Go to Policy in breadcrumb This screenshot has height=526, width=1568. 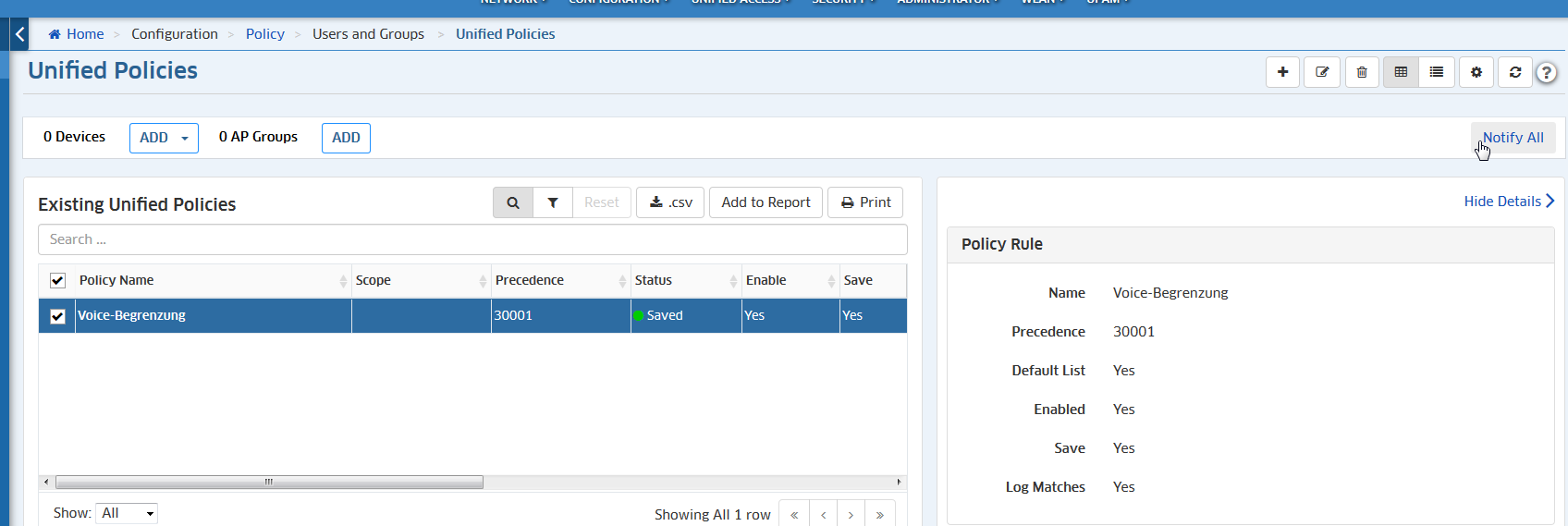(x=264, y=34)
